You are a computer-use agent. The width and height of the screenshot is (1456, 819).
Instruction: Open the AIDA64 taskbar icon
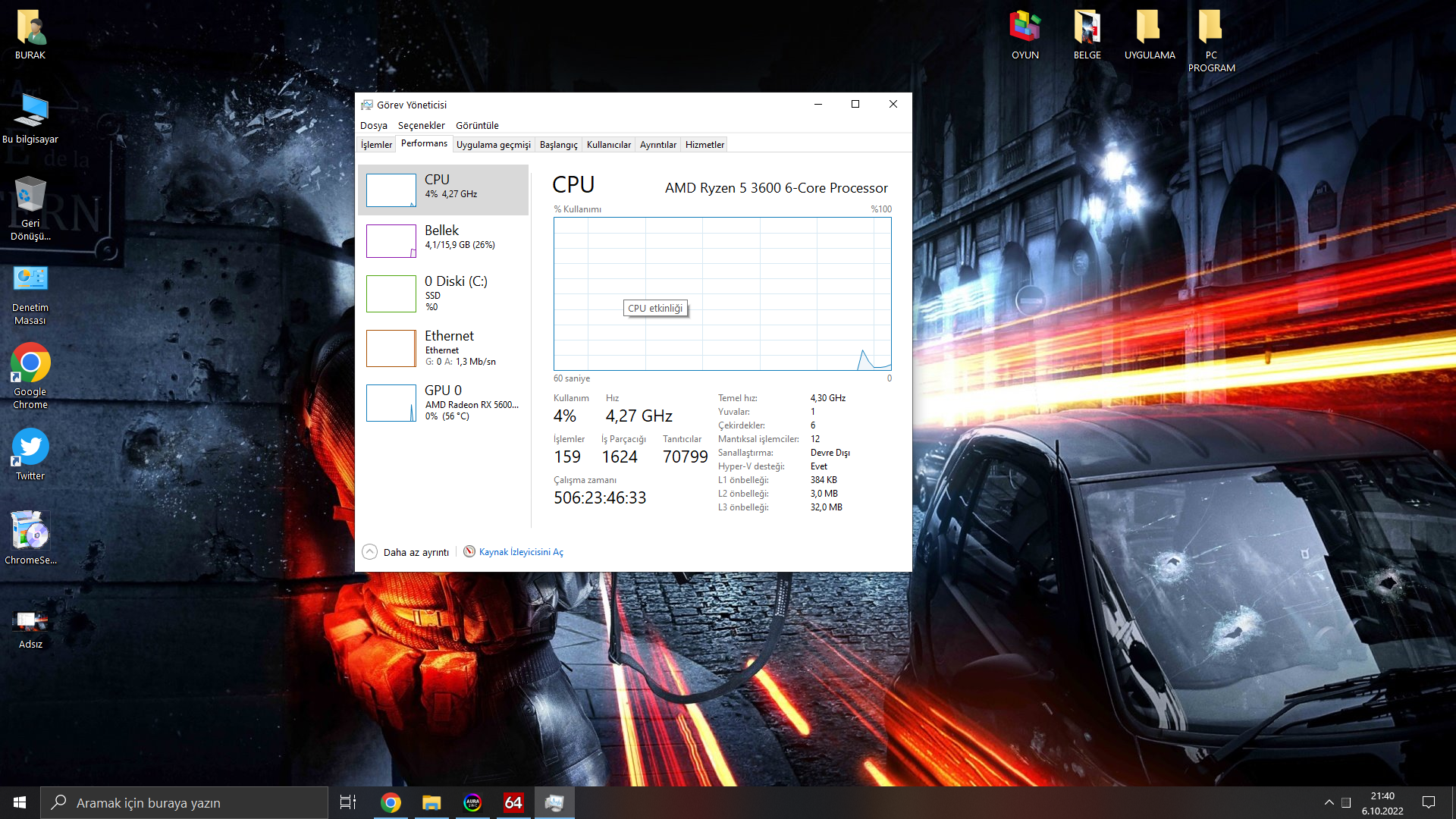(x=513, y=802)
